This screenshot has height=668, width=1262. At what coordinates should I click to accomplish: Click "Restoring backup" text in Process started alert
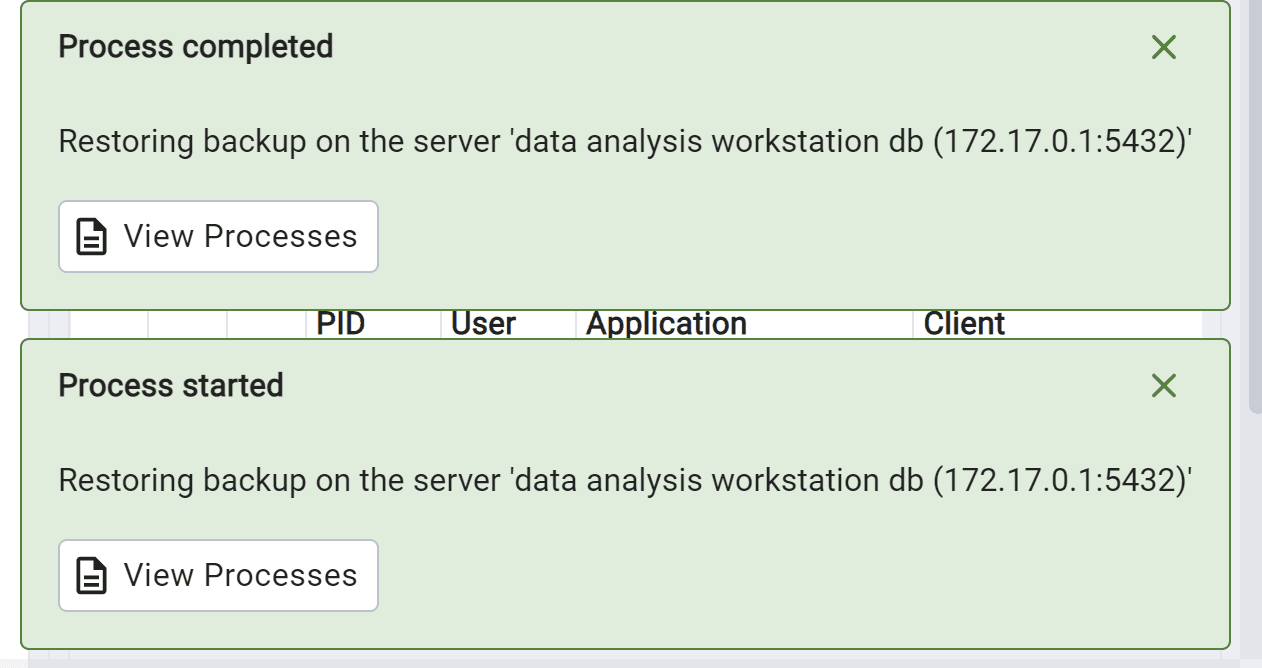(x=182, y=481)
